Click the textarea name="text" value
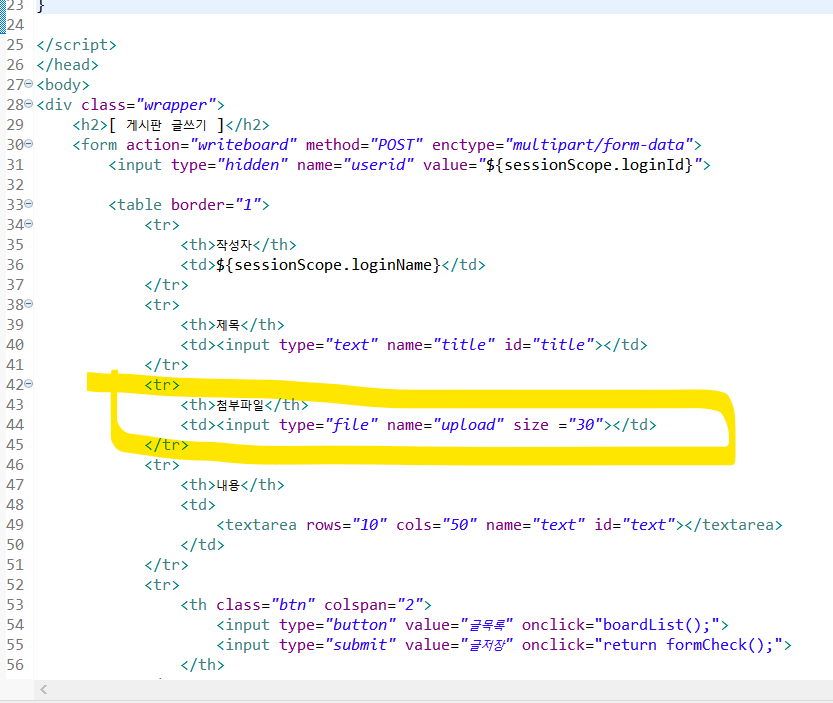Viewport: 833px width, 703px height. coord(558,524)
